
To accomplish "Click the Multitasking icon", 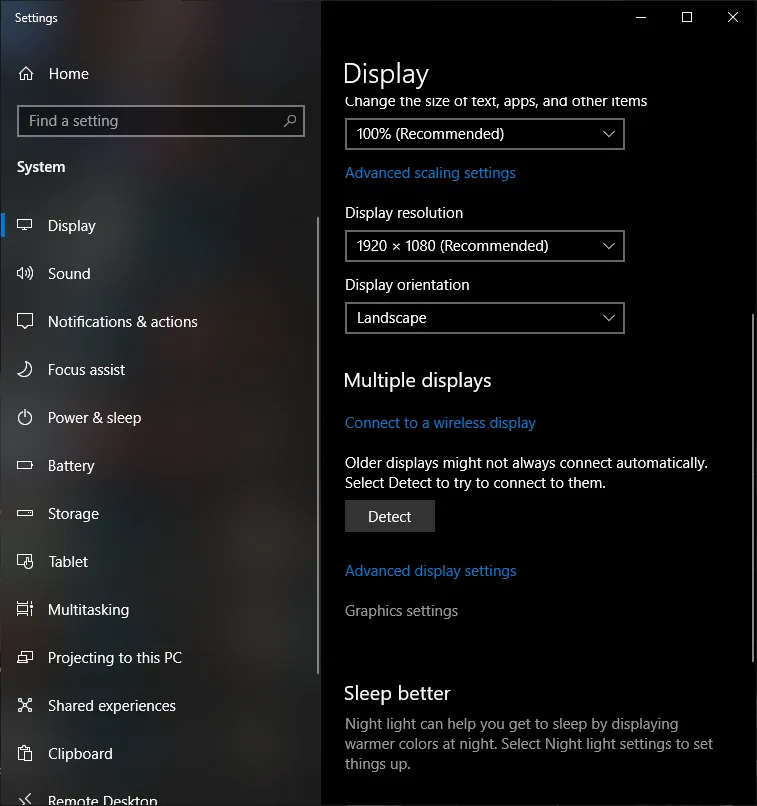I will click(25, 609).
